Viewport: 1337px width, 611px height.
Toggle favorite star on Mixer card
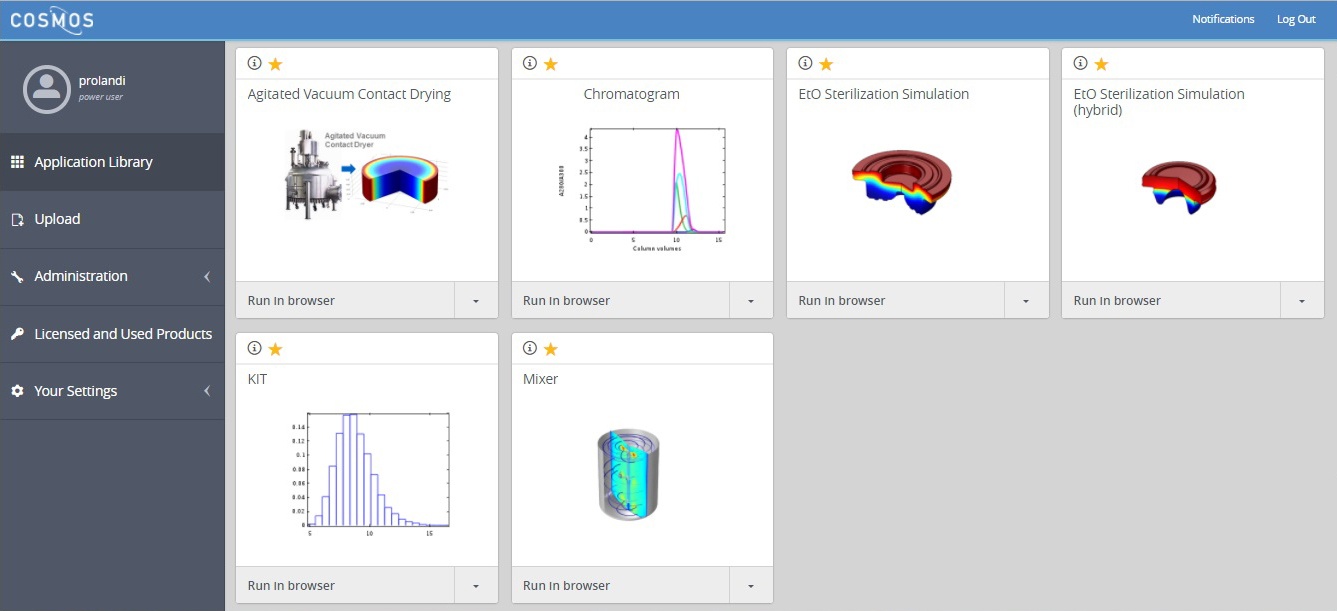[x=551, y=349]
